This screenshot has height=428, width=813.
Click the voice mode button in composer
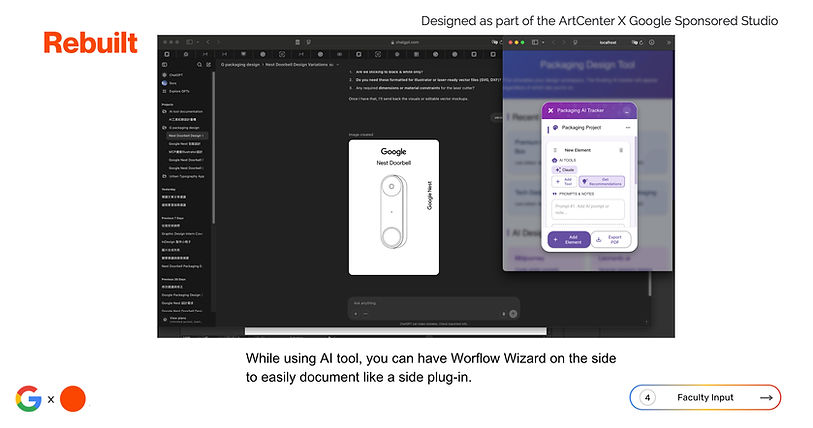[513, 314]
